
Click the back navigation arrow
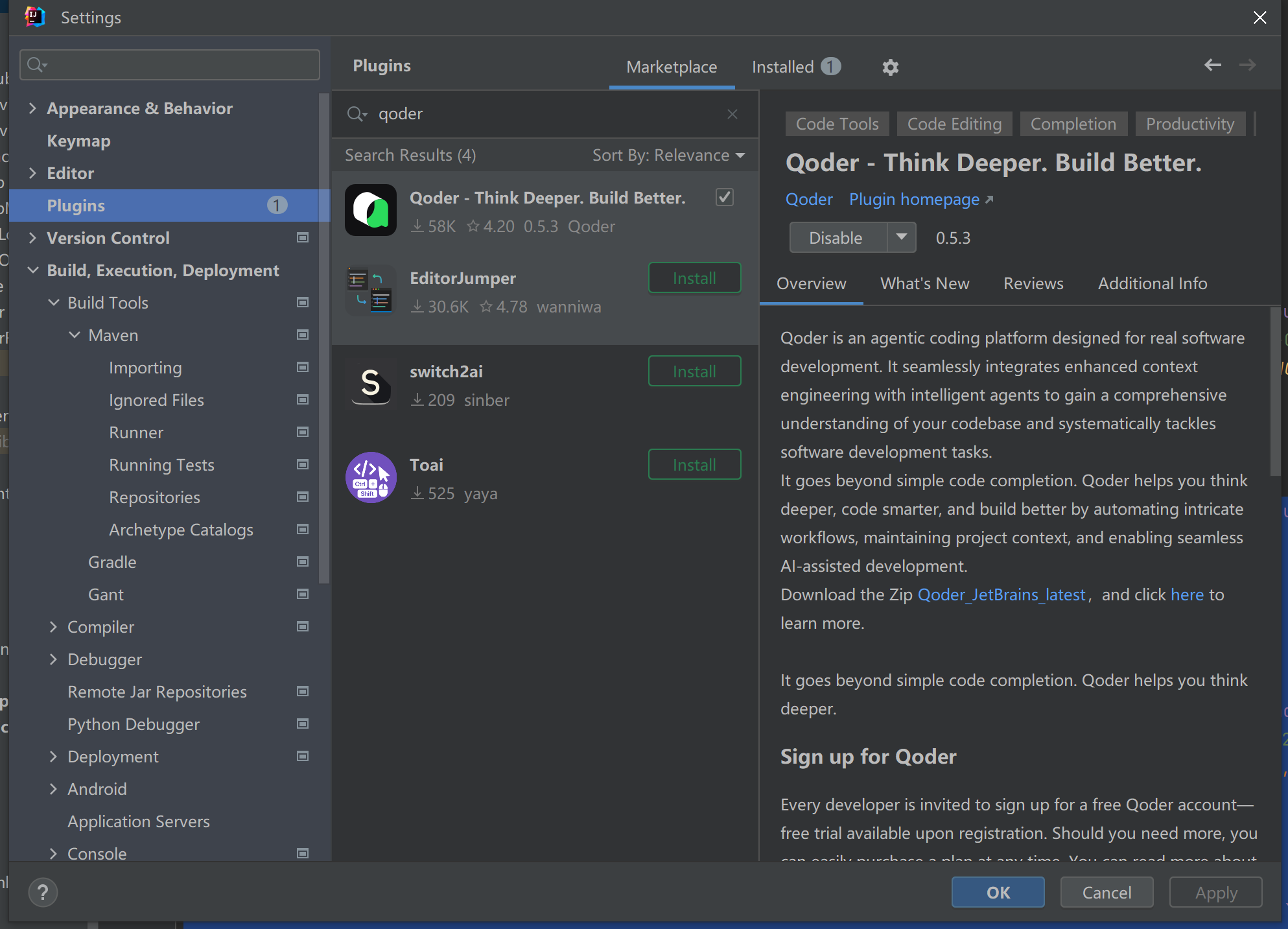point(1212,65)
